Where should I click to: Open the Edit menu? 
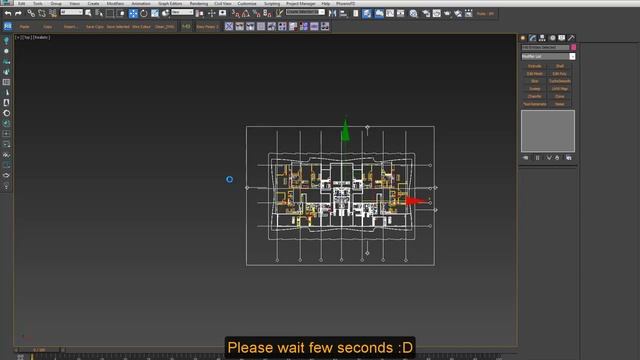coord(21,3)
